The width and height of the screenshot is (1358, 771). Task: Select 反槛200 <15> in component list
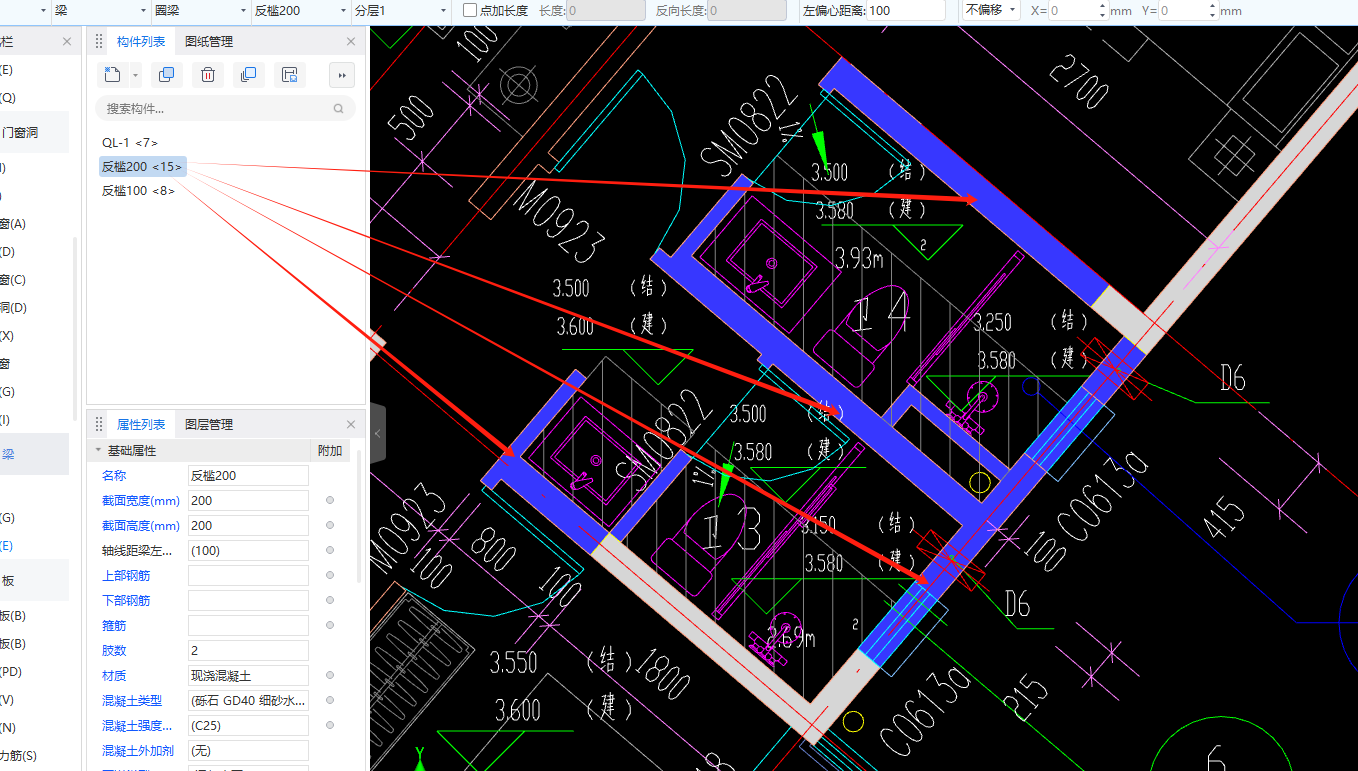point(142,167)
